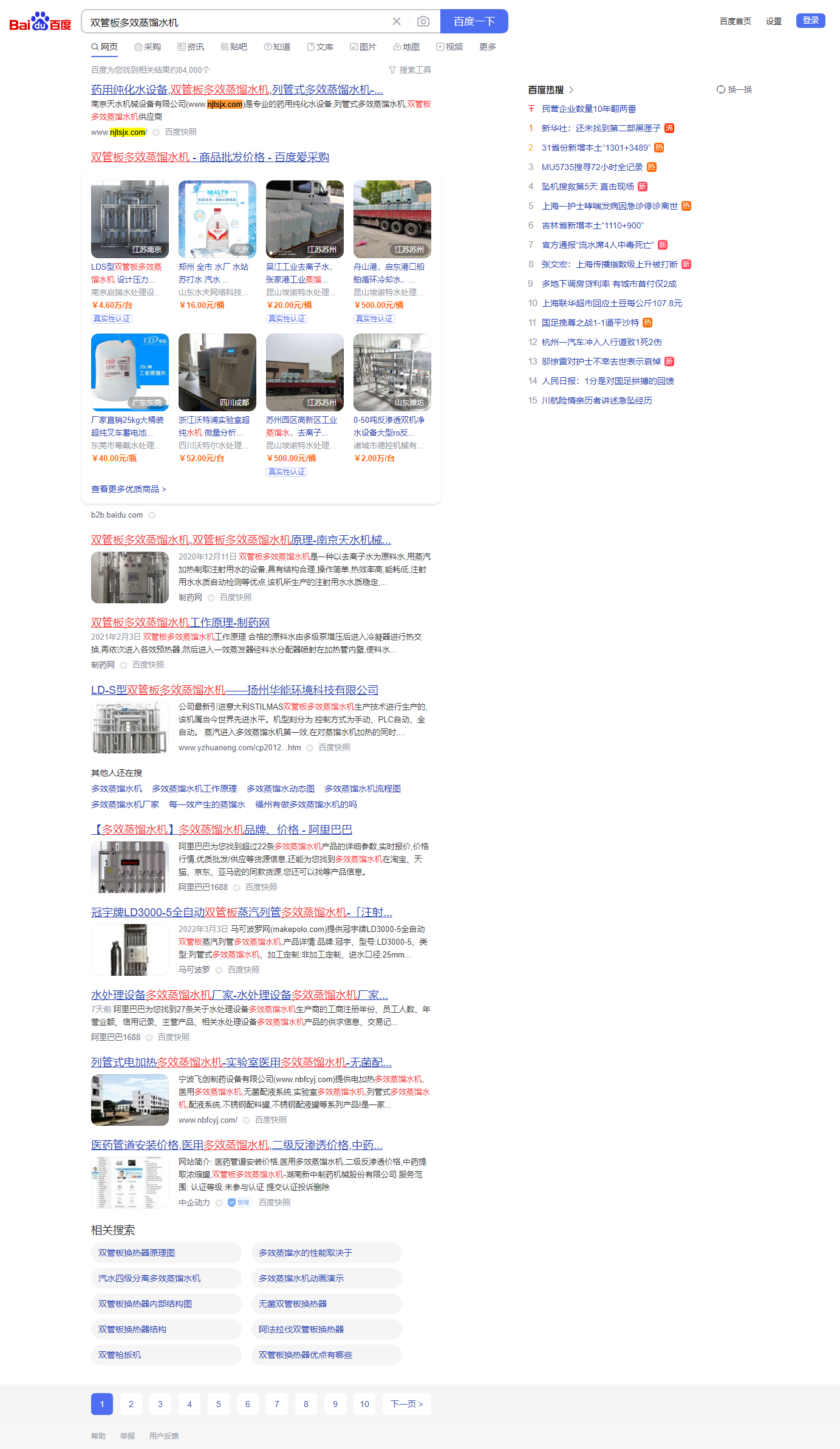
Task: Switch to the 知道 tab
Action: coord(277,47)
